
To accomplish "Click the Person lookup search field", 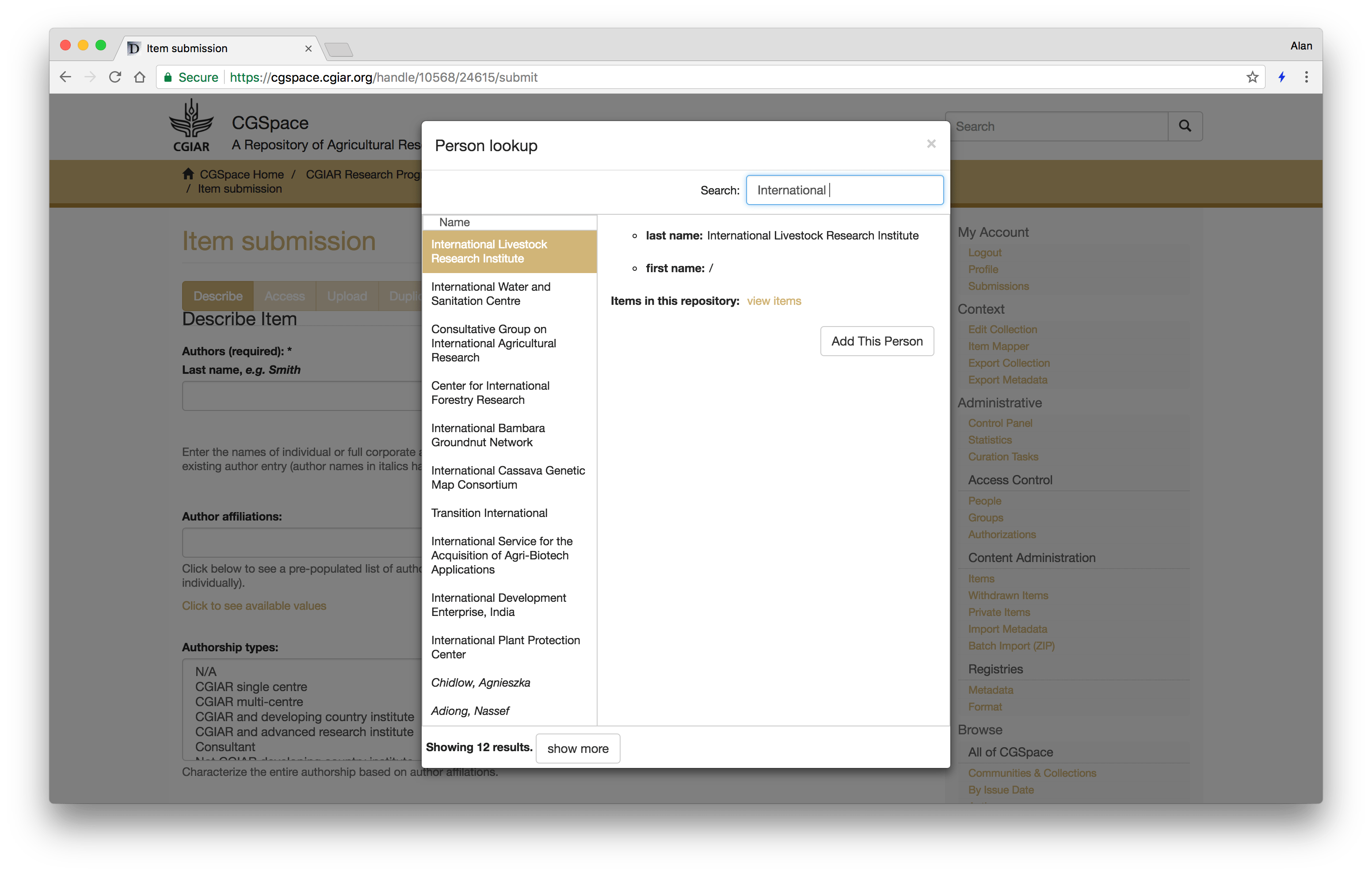I will pos(844,190).
